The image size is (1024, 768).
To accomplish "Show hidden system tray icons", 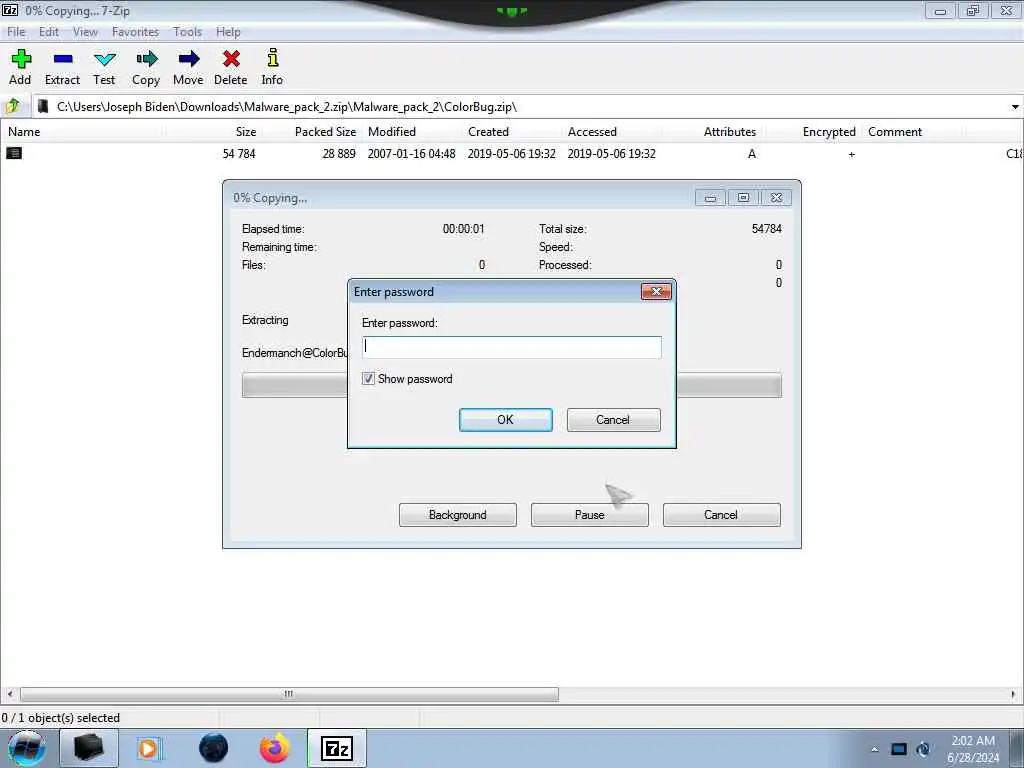I will [874, 750].
